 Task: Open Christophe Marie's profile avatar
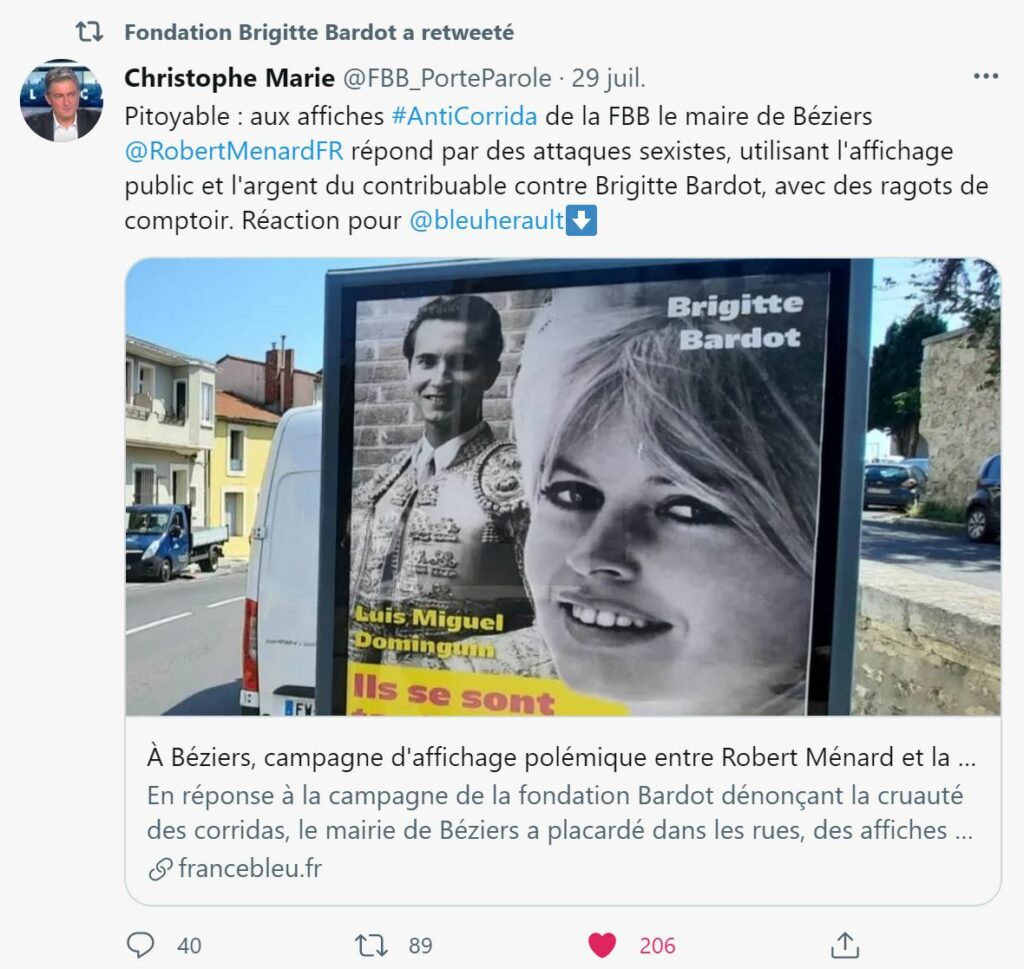[x=61, y=101]
